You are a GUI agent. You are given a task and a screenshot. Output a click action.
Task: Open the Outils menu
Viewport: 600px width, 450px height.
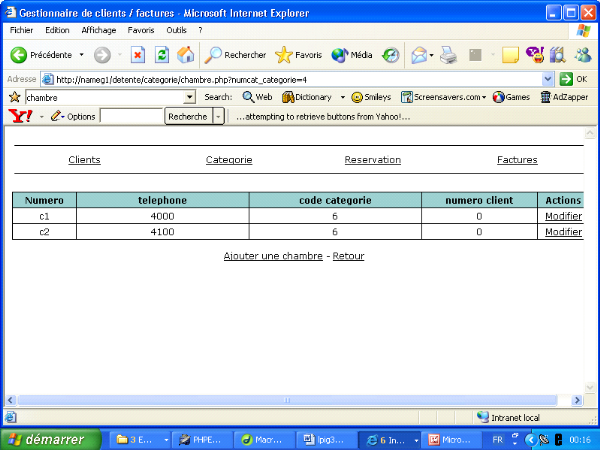click(x=176, y=30)
